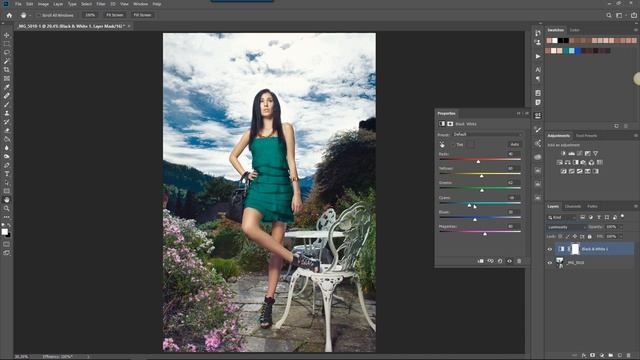
Task: Click the on-image adjustment hand tool
Action: (442, 144)
